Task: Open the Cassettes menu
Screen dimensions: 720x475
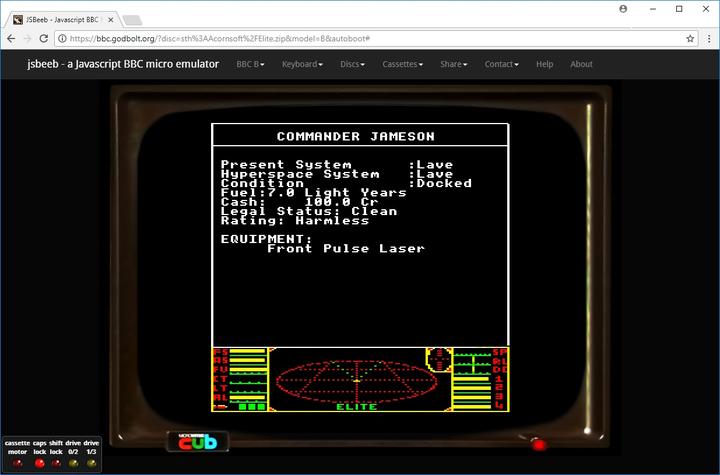Action: pyautogui.click(x=402, y=64)
